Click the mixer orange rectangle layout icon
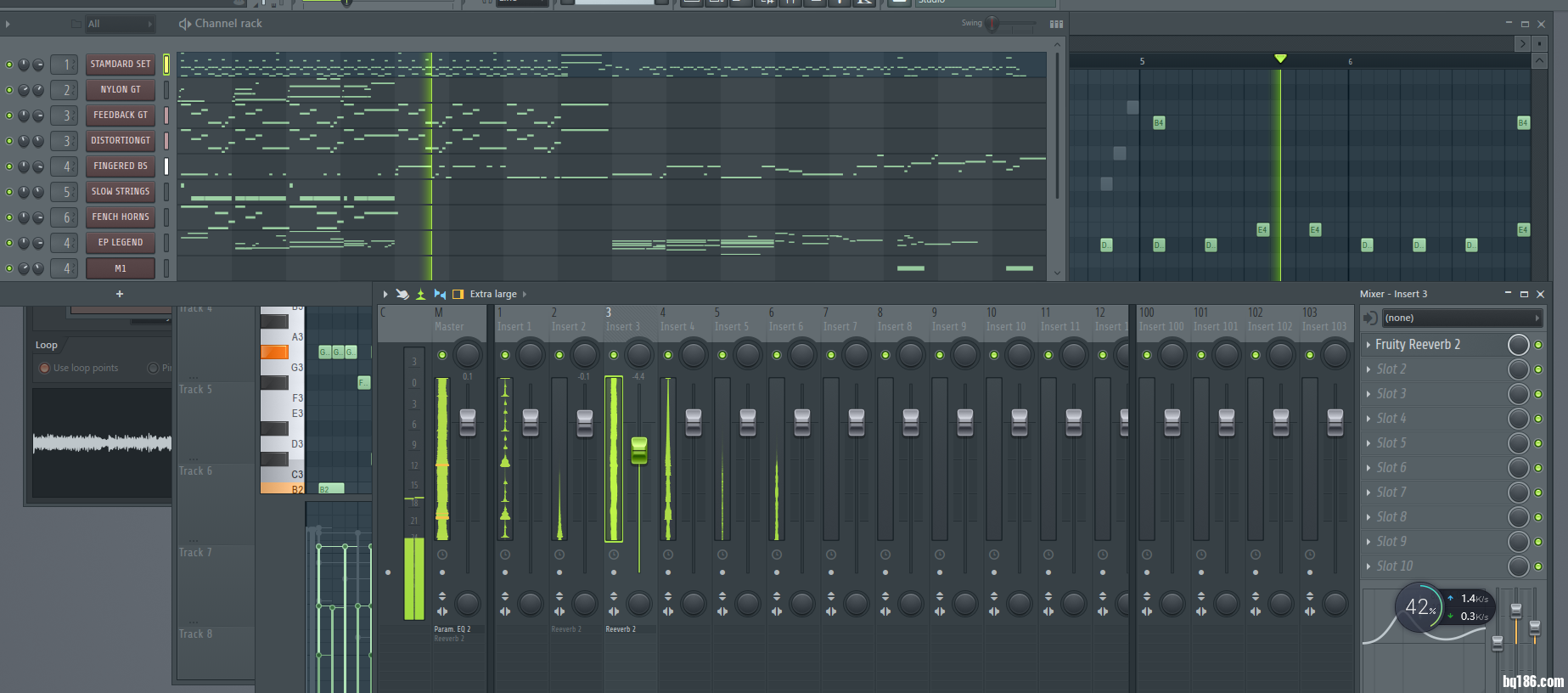Screen dimensions: 1568x693 (458, 294)
